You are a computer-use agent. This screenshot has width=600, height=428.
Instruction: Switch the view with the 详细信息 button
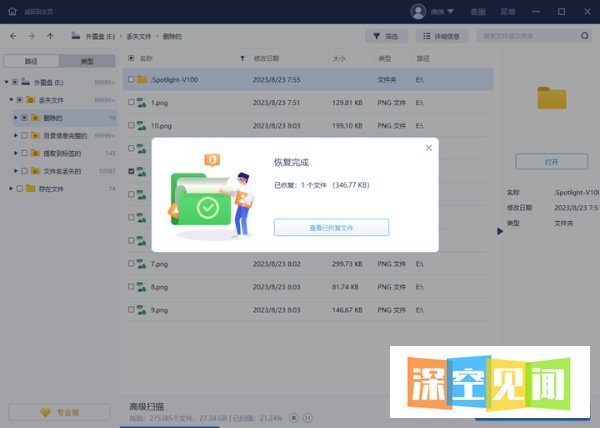[x=442, y=36]
